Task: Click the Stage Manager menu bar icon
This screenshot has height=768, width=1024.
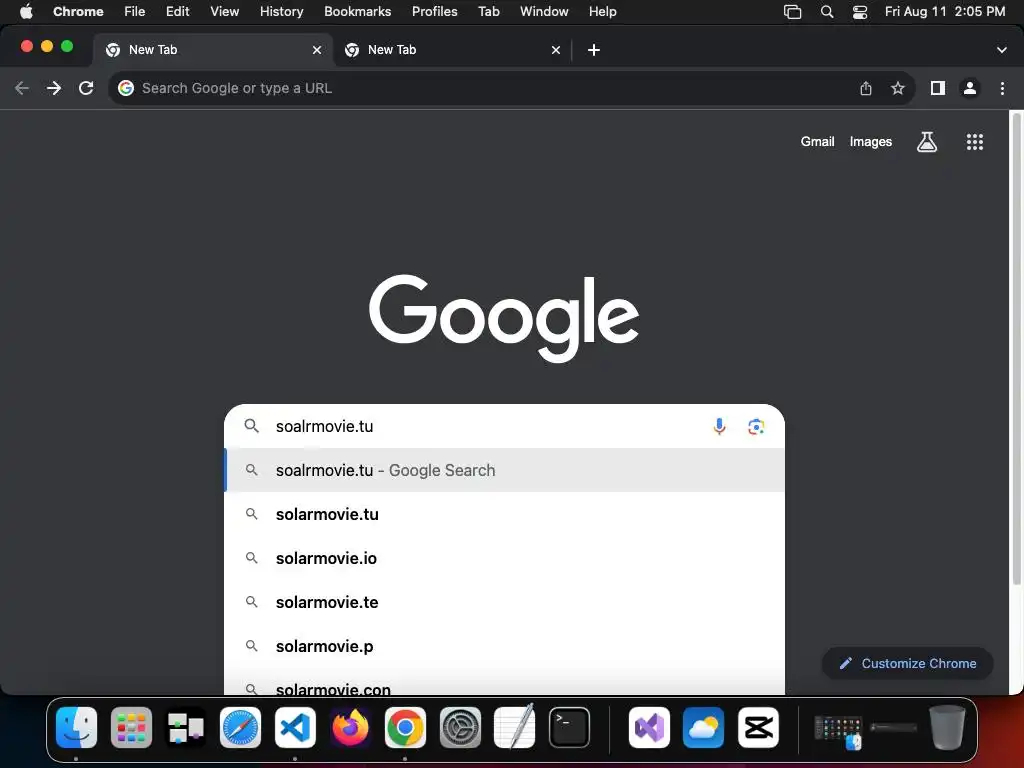Action: click(792, 12)
